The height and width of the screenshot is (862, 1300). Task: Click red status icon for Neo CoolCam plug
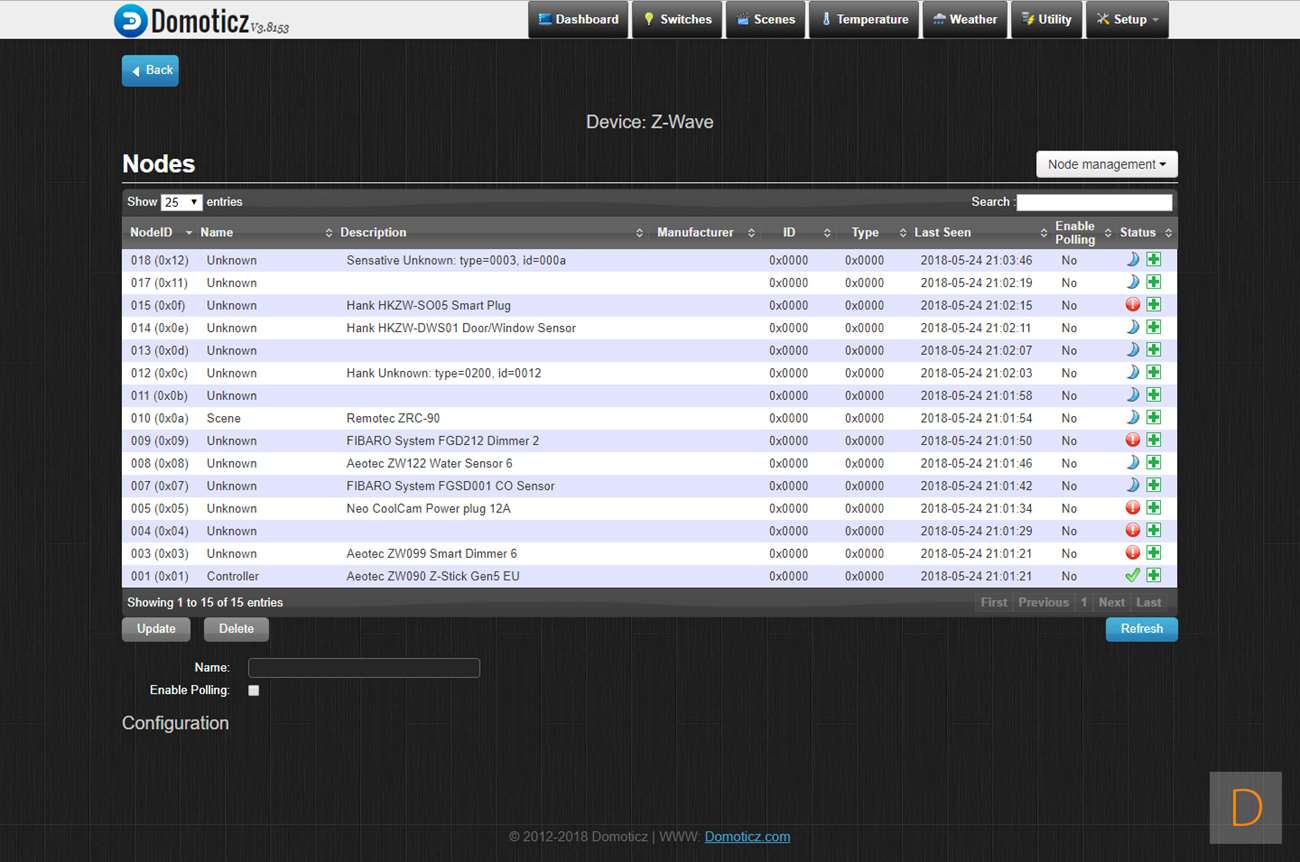point(1132,508)
